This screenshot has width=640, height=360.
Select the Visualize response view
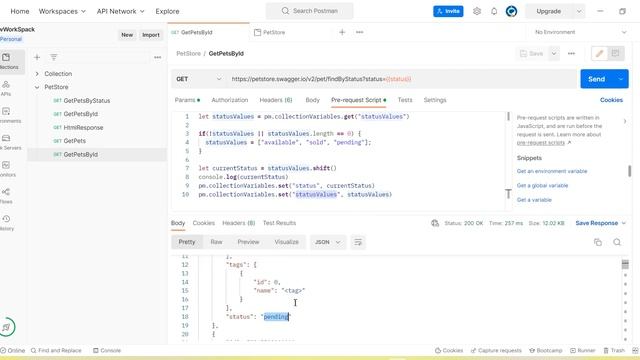coord(287,242)
